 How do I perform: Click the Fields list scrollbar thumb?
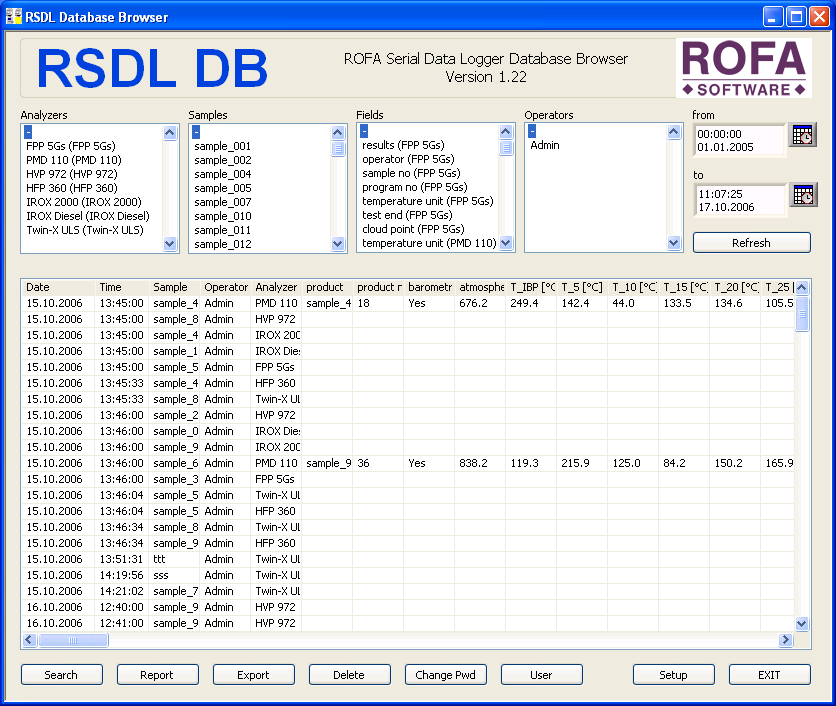505,147
